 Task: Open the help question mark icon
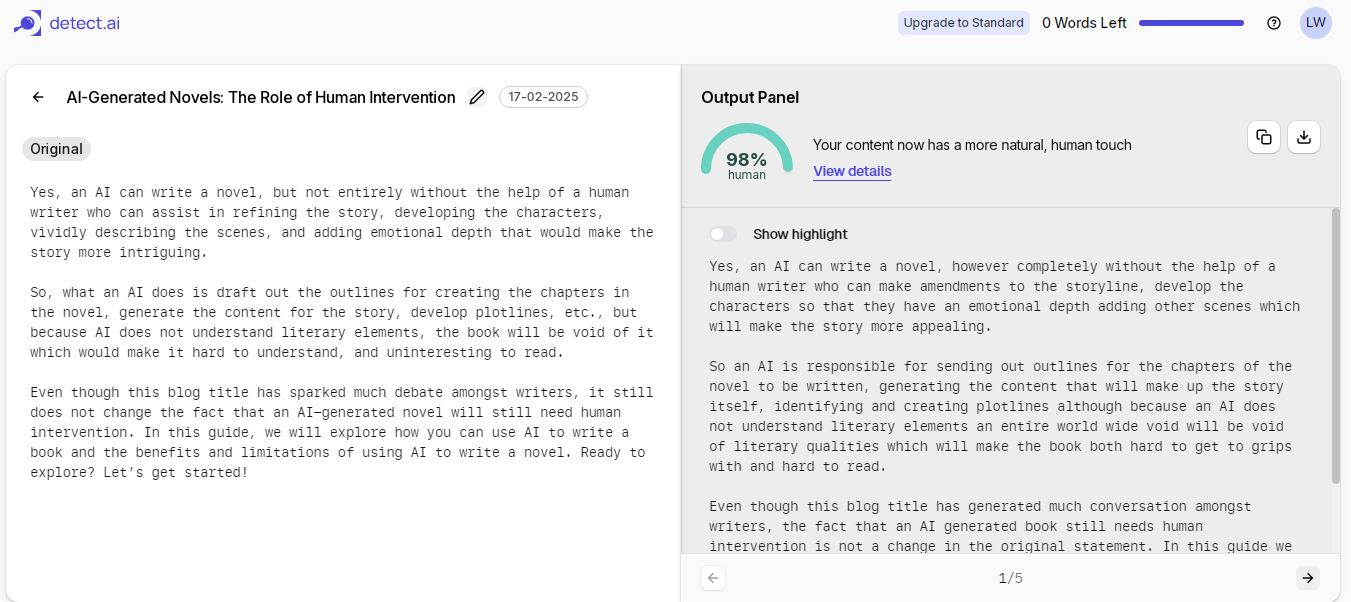1274,23
